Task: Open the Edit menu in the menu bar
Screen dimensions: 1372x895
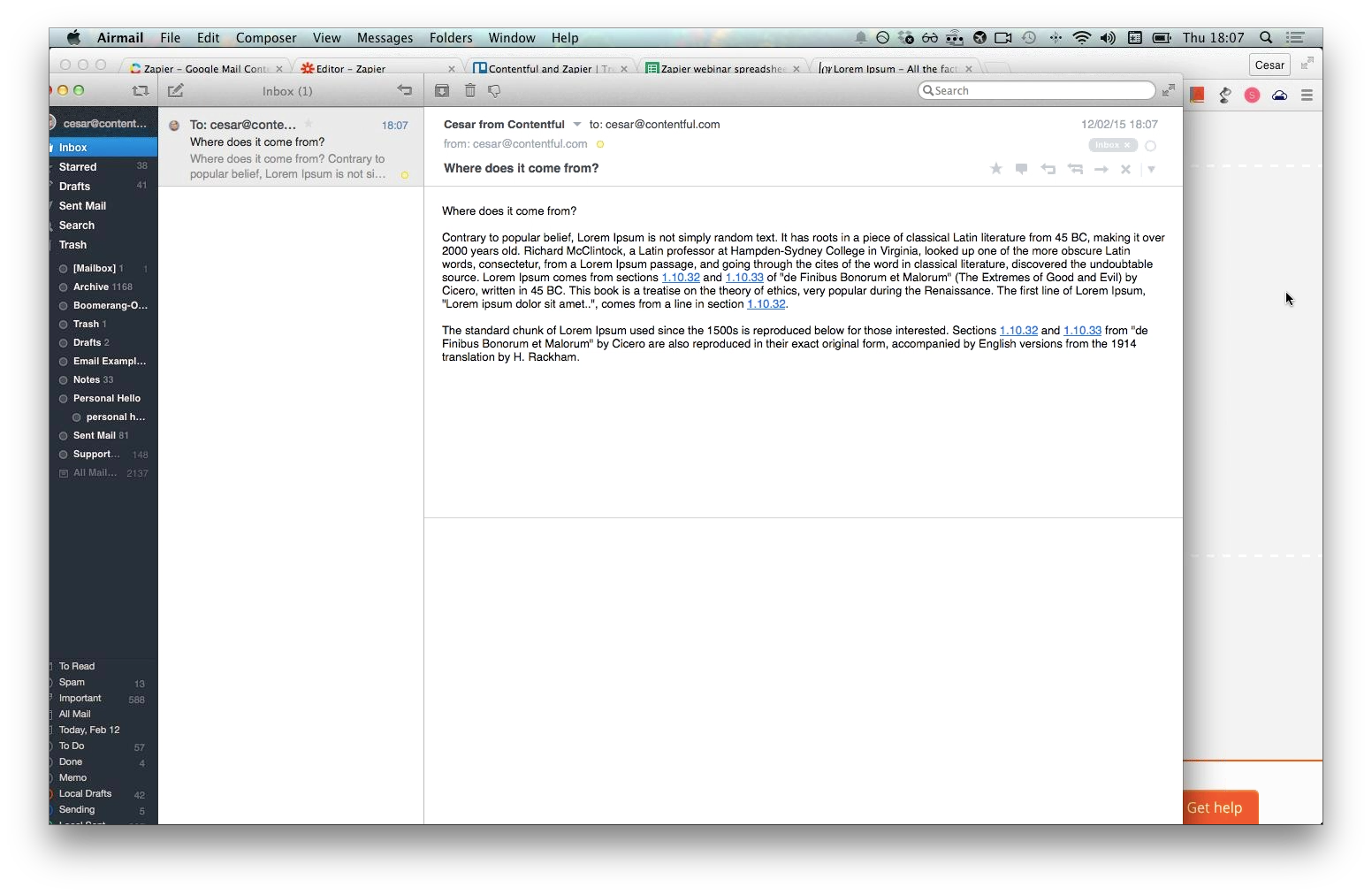Action: tap(209, 38)
